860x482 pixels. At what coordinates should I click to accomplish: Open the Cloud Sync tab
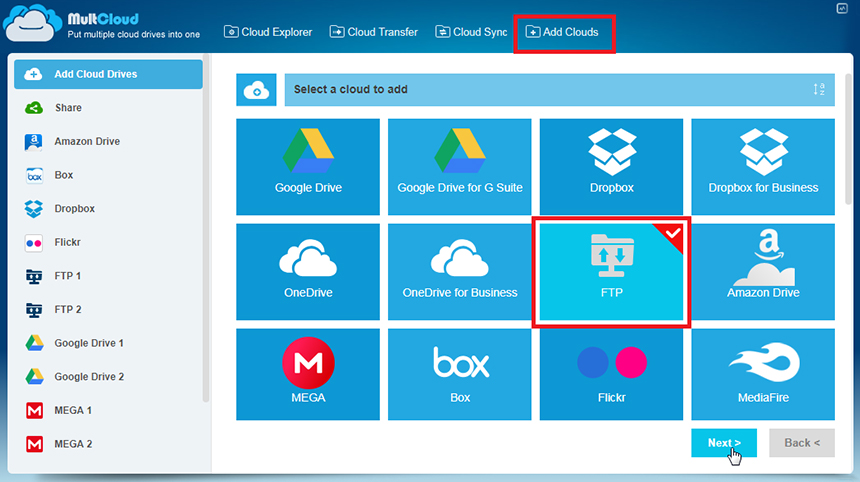pyautogui.click(x=471, y=32)
